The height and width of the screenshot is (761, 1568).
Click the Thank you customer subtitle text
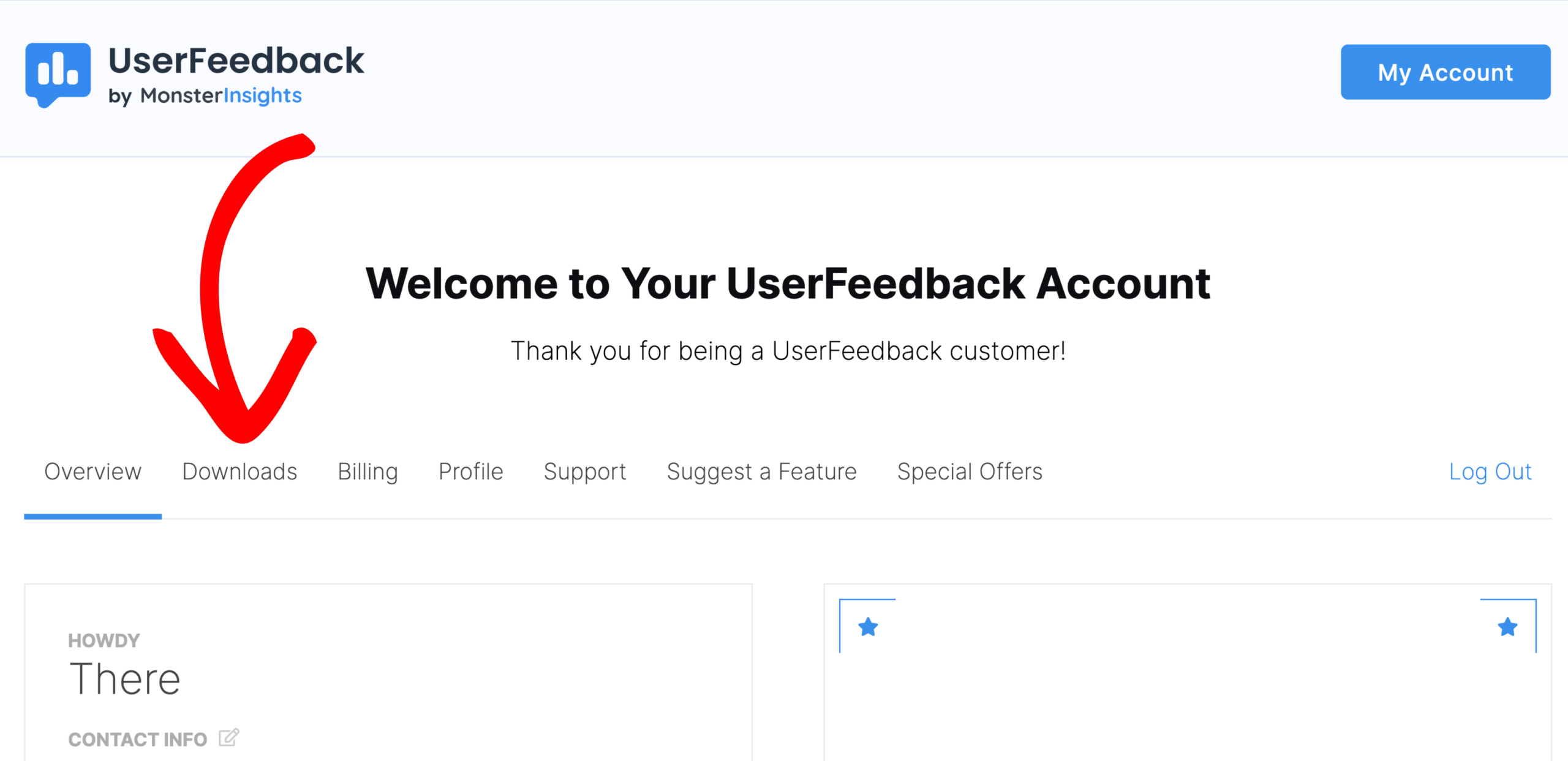(788, 351)
